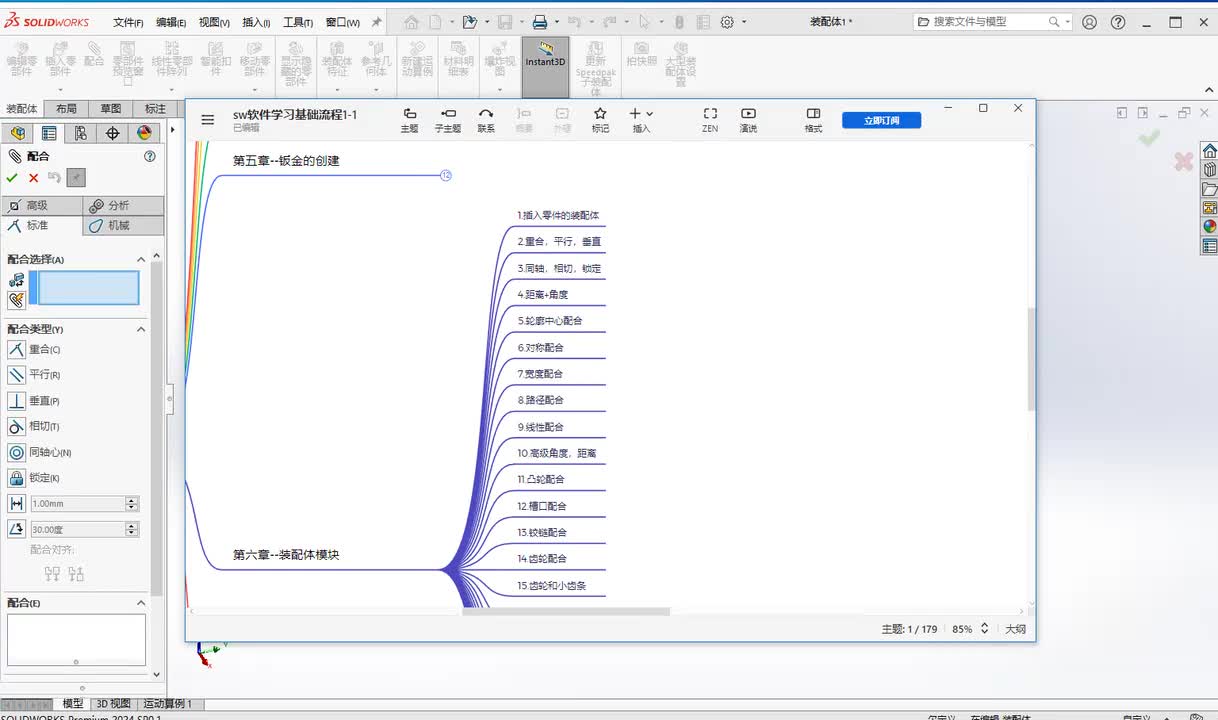Toggle the pushpin keep-visible button
Image resolution: width=1218 pixels, height=720 pixels.
76,178
